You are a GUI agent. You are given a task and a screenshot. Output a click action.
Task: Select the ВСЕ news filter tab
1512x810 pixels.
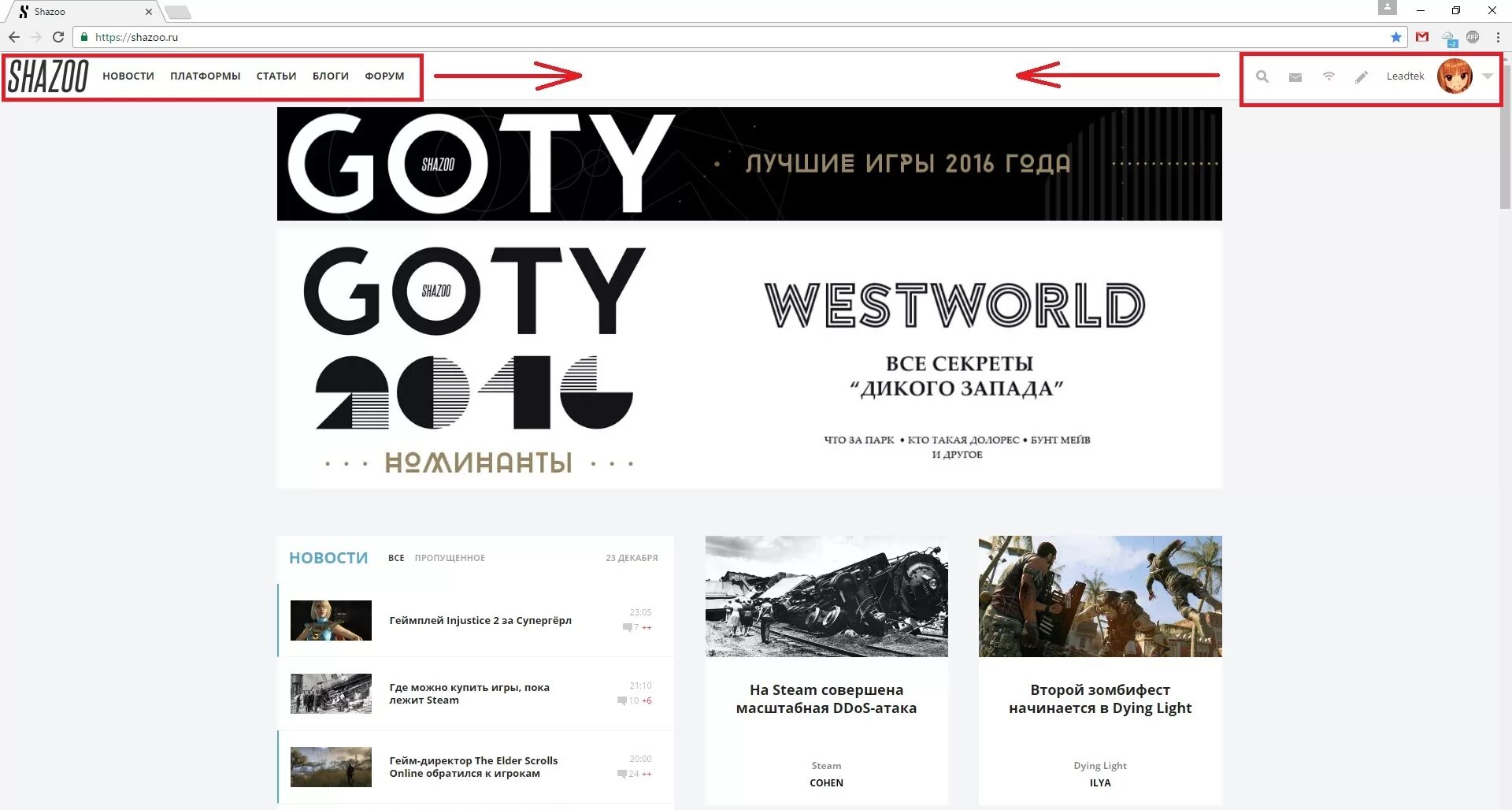396,558
